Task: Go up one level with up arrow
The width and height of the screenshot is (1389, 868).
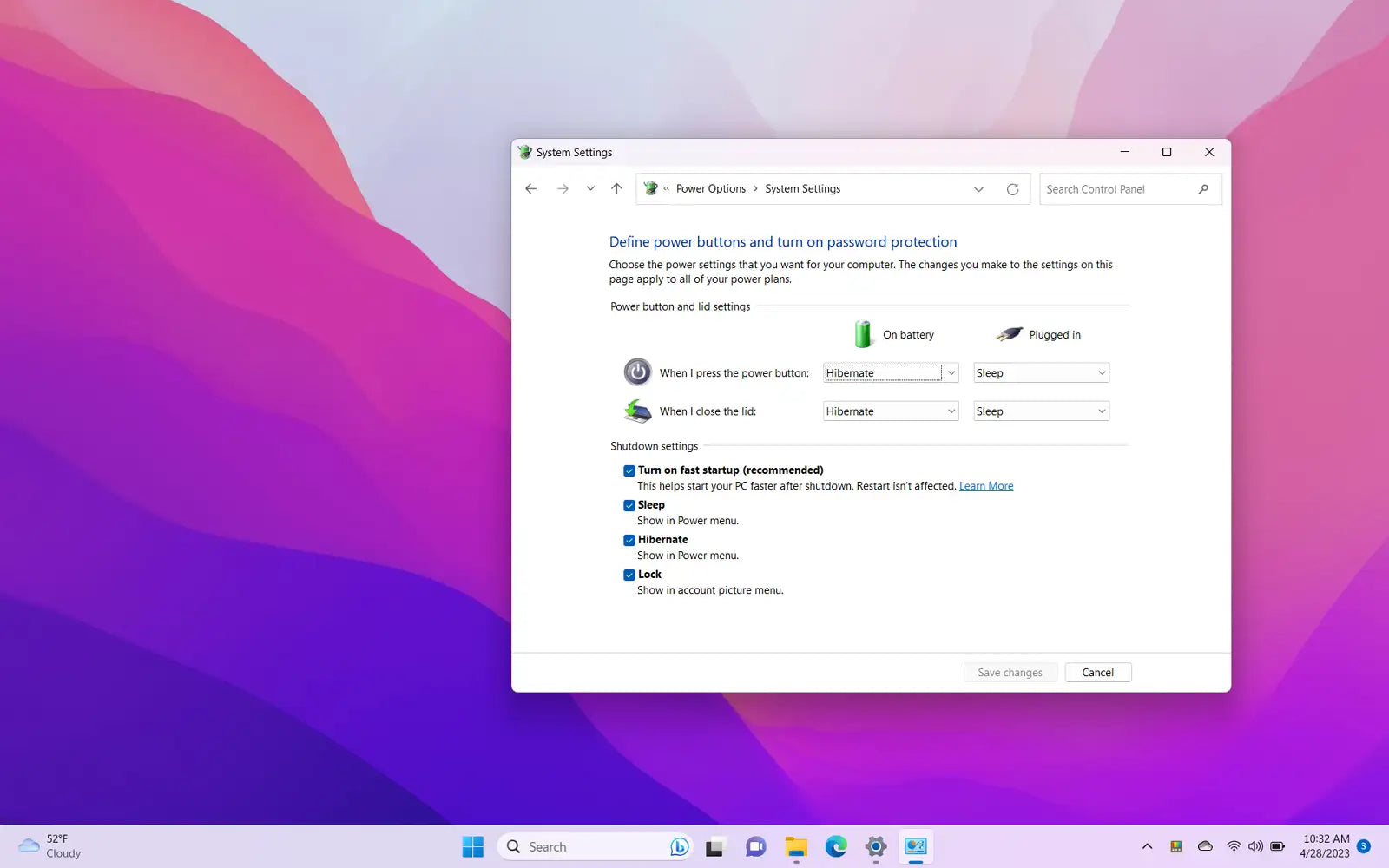Action: 616,188
